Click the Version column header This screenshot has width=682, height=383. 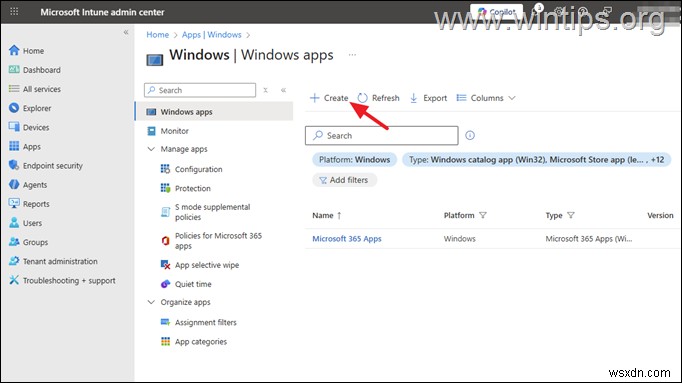point(660,215)
